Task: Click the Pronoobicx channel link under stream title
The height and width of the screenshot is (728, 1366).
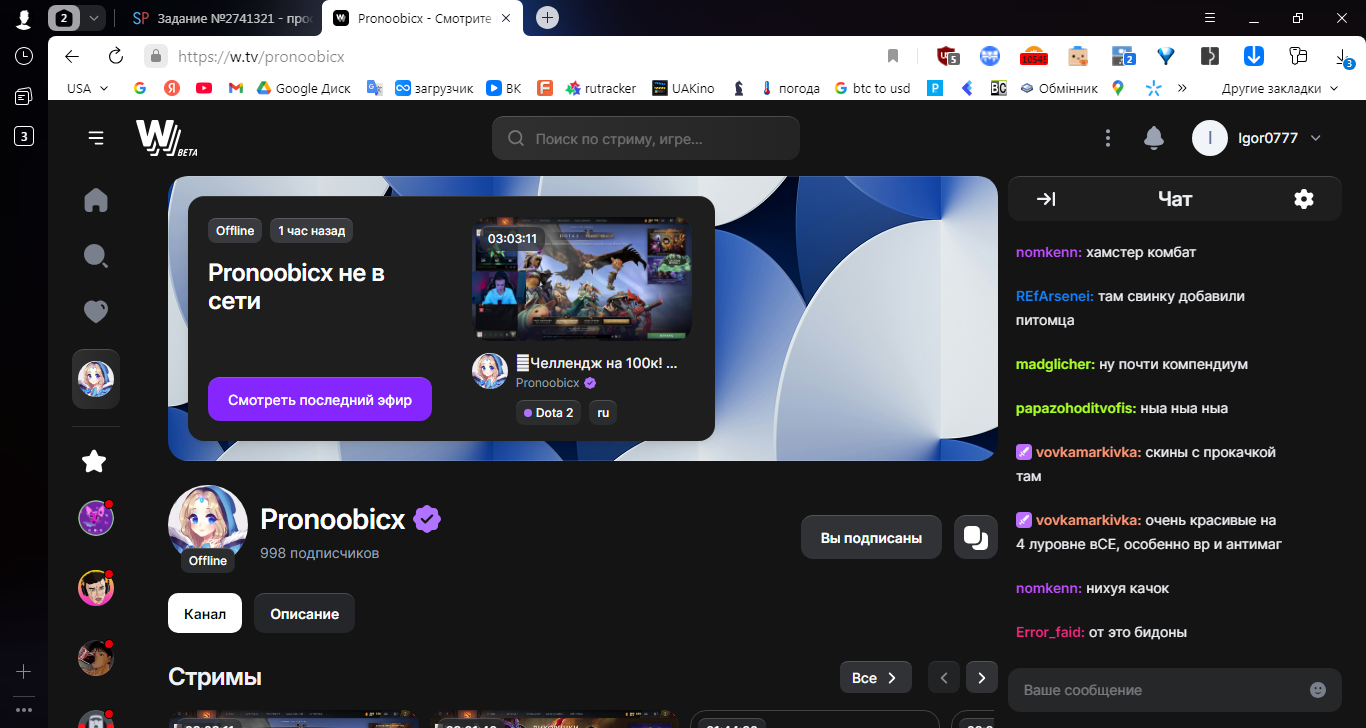Action: 547,383
